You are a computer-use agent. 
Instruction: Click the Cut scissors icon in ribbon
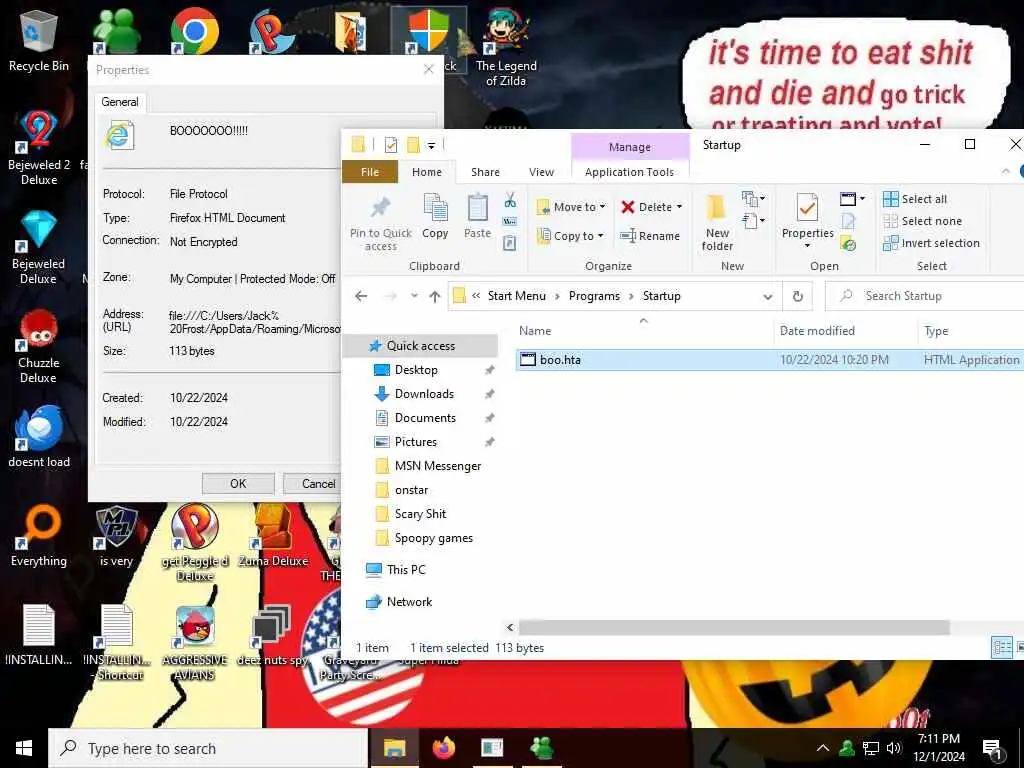510,200
